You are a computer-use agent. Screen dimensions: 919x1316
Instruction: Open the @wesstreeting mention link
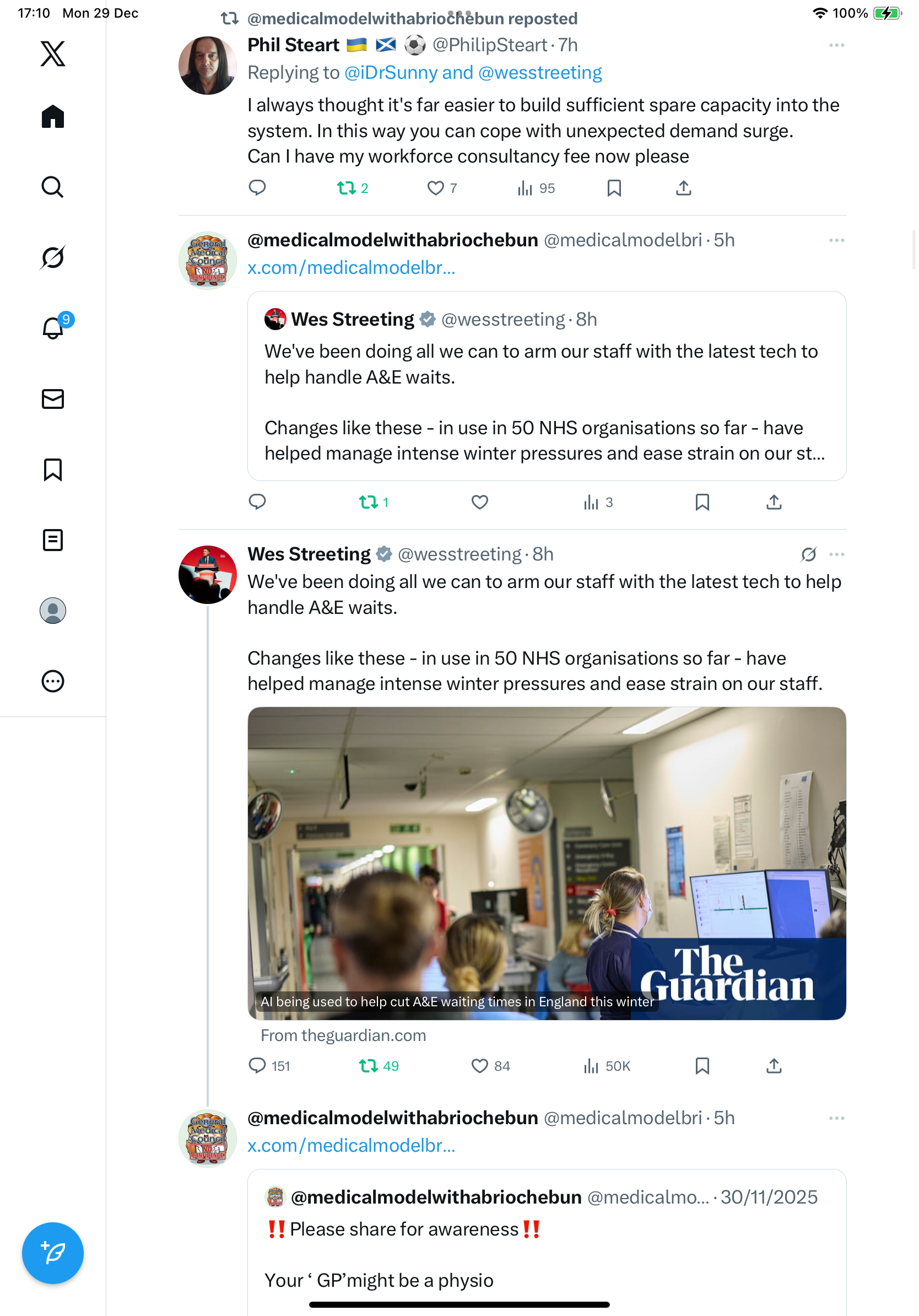tap(540, 73)
